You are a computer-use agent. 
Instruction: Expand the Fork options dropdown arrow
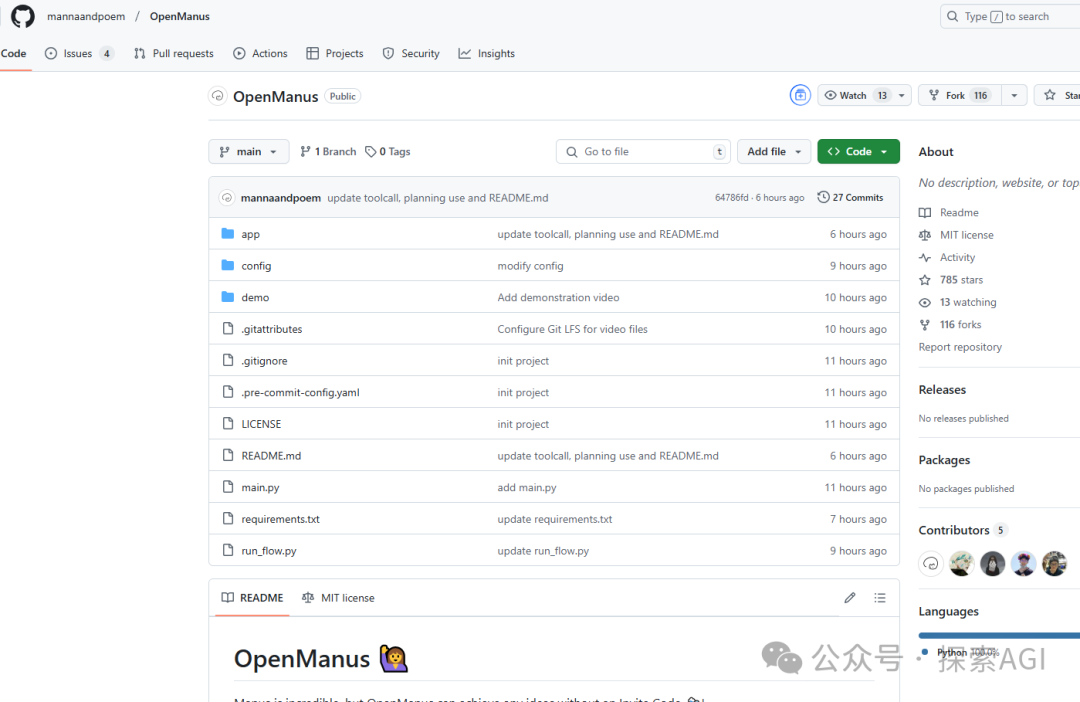1014,95
